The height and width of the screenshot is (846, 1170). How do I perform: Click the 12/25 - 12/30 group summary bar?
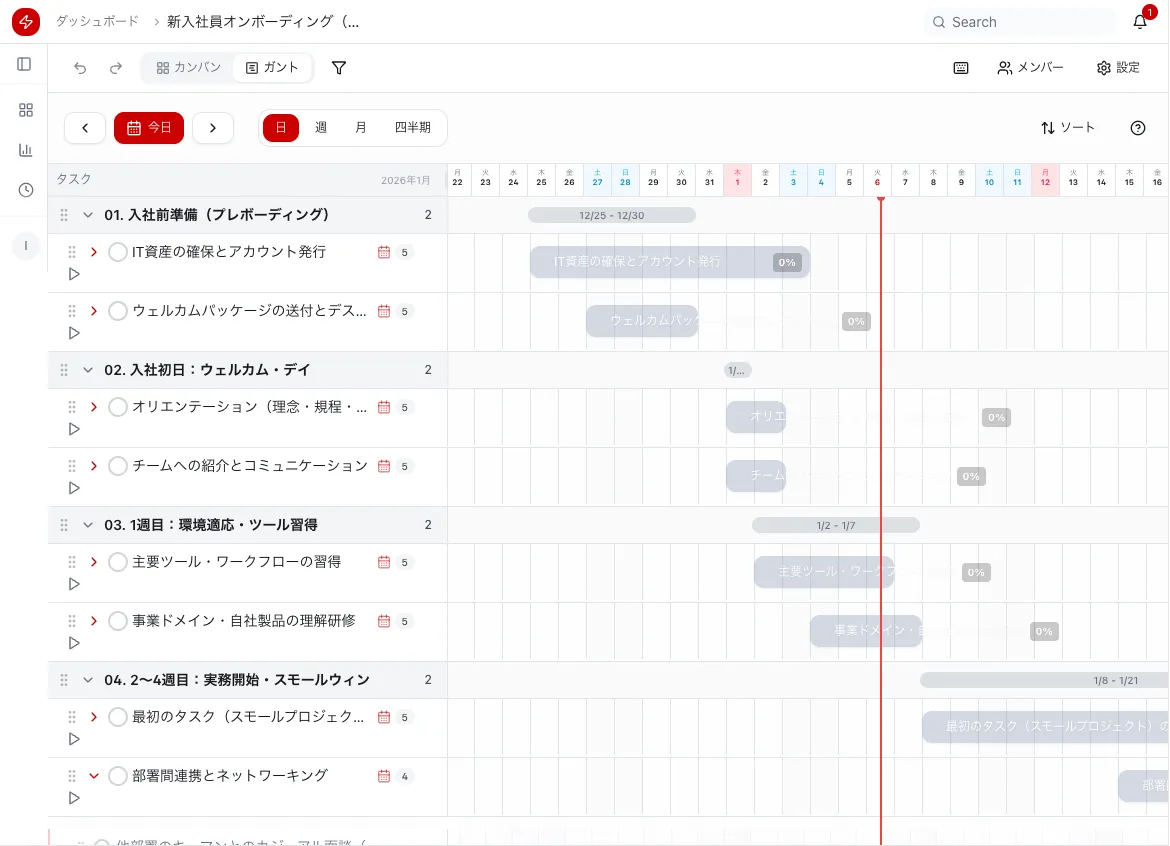click(x=612, y=216)
